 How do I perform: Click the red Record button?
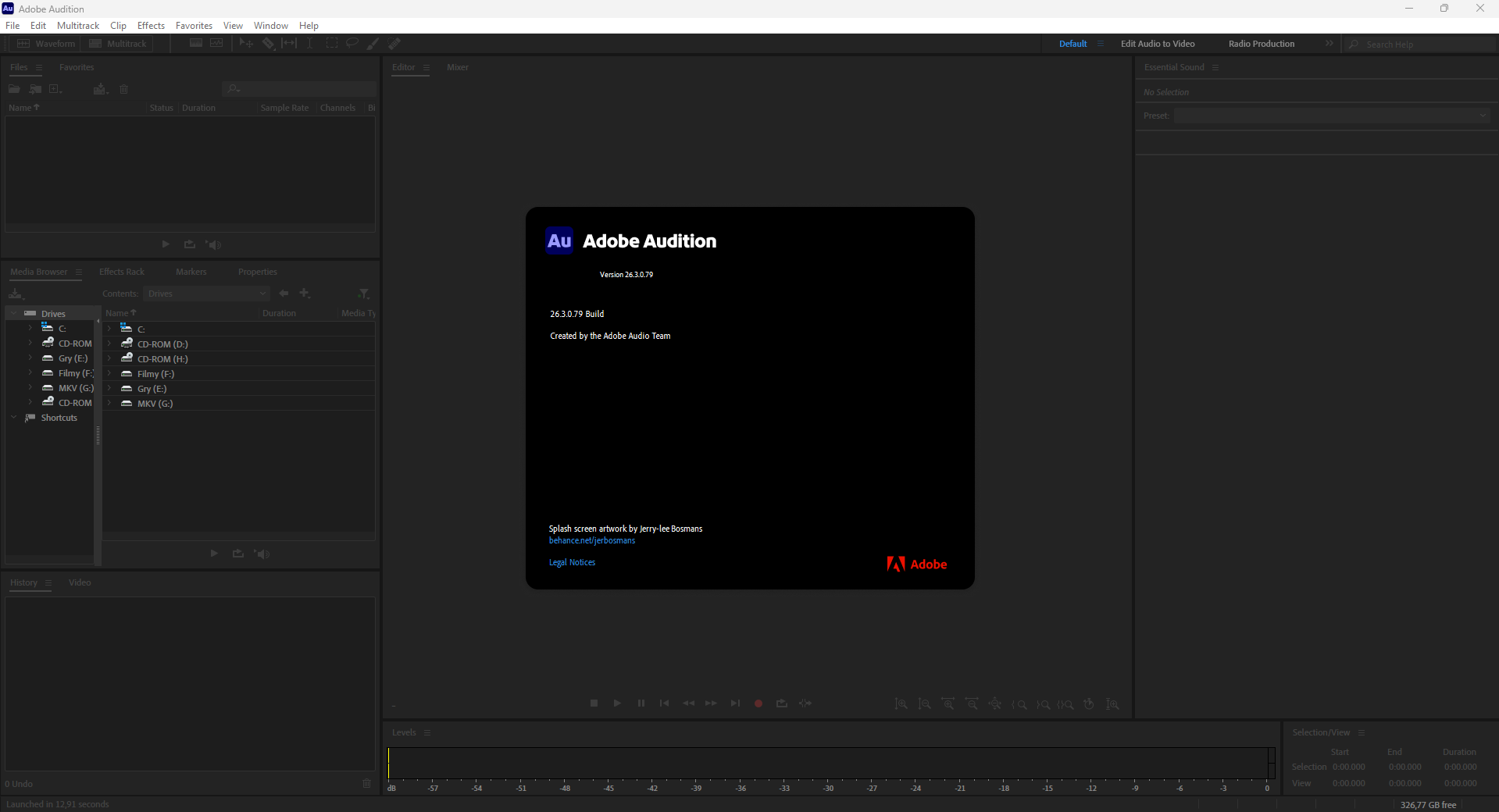(758, 703)
